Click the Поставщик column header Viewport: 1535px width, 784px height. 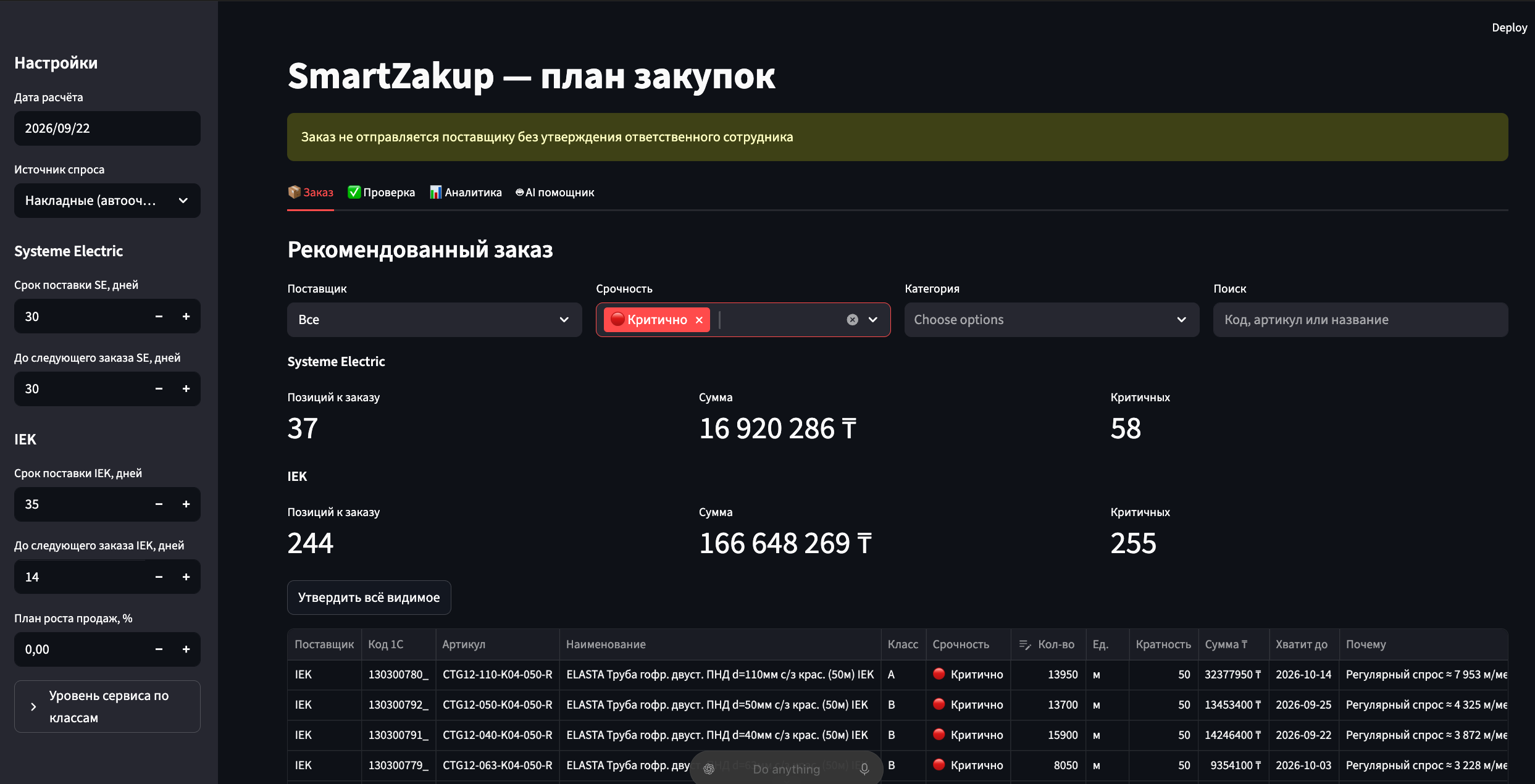(x=324, y=644)
